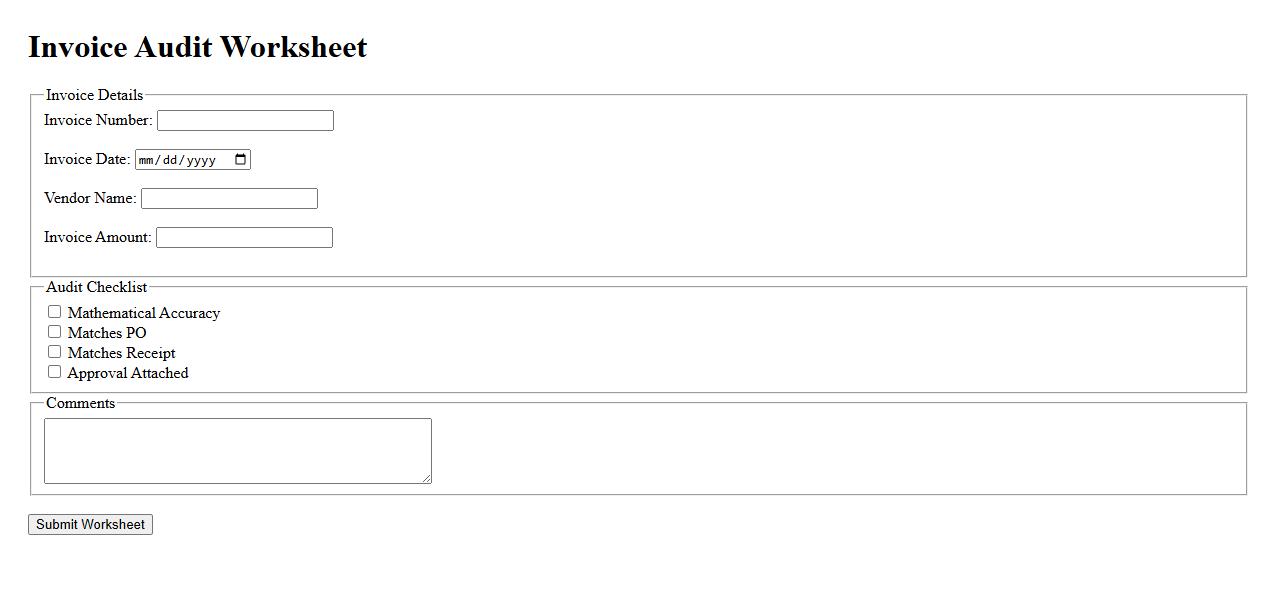Enable the Mathematical Accuracy checkbox

[55, 312]
